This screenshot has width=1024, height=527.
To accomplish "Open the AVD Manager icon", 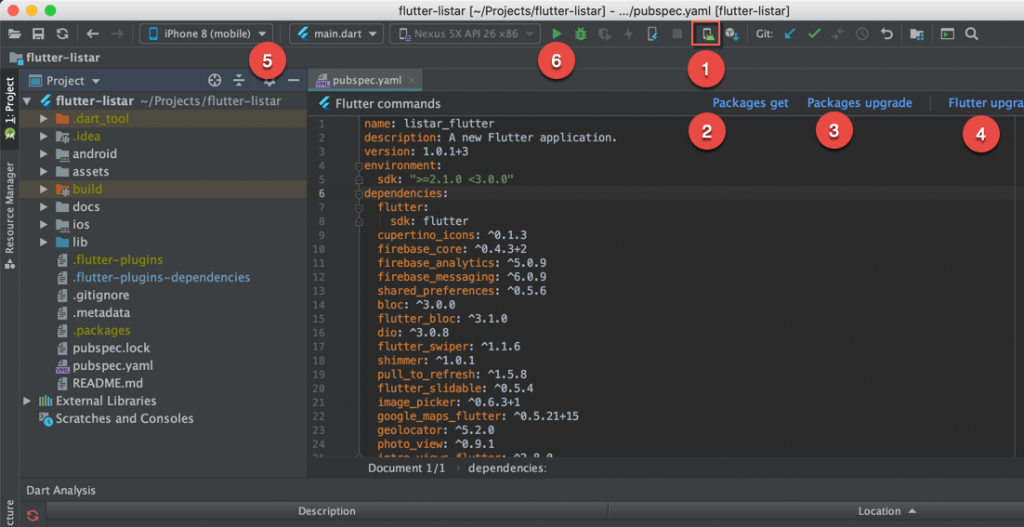I will click(x=706, y=34).
